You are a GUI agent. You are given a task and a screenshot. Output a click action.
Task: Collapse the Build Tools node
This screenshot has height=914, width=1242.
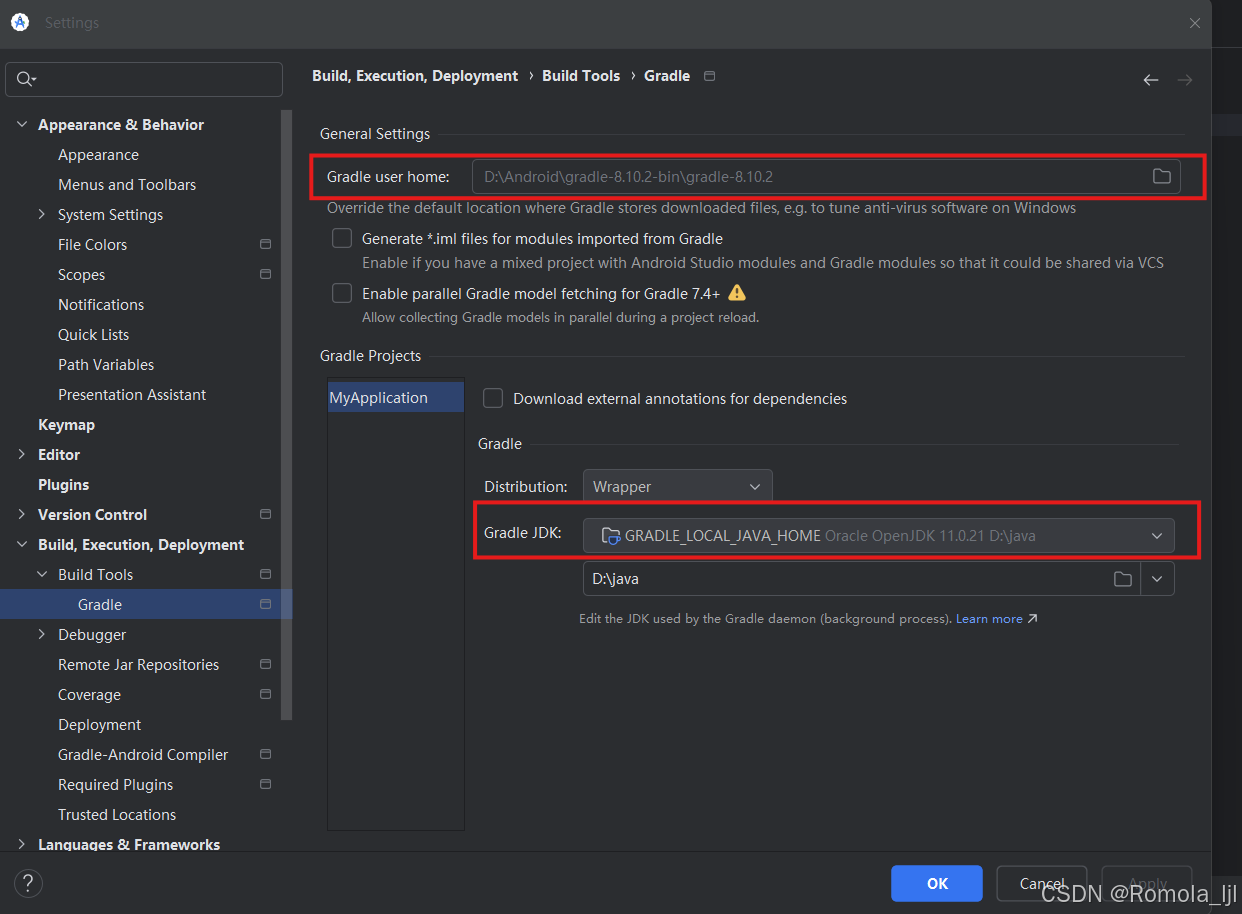[42, 575]
